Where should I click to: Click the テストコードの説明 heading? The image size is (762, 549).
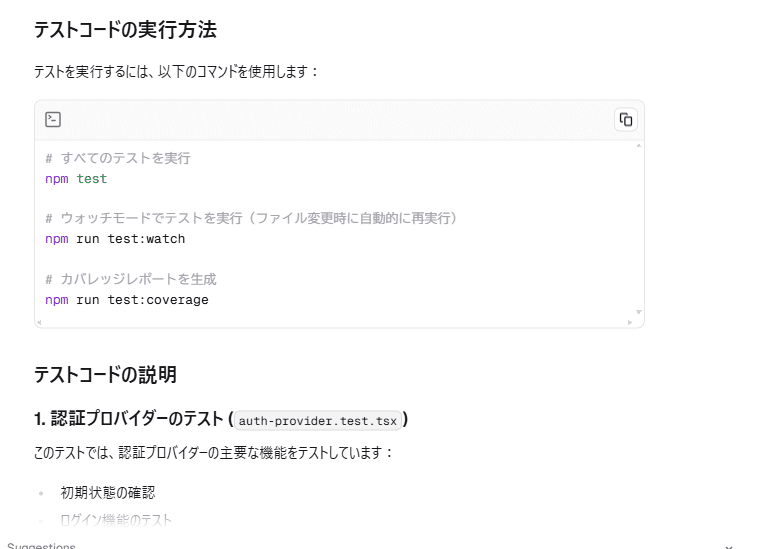[105, 375]
